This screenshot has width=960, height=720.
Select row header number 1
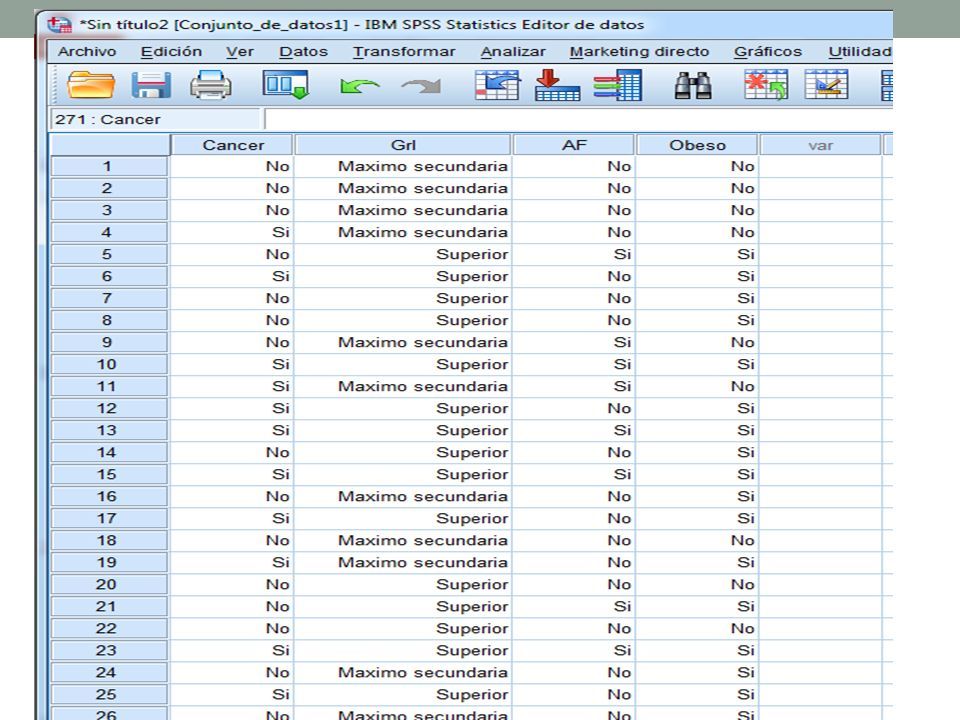coord(108,167)
